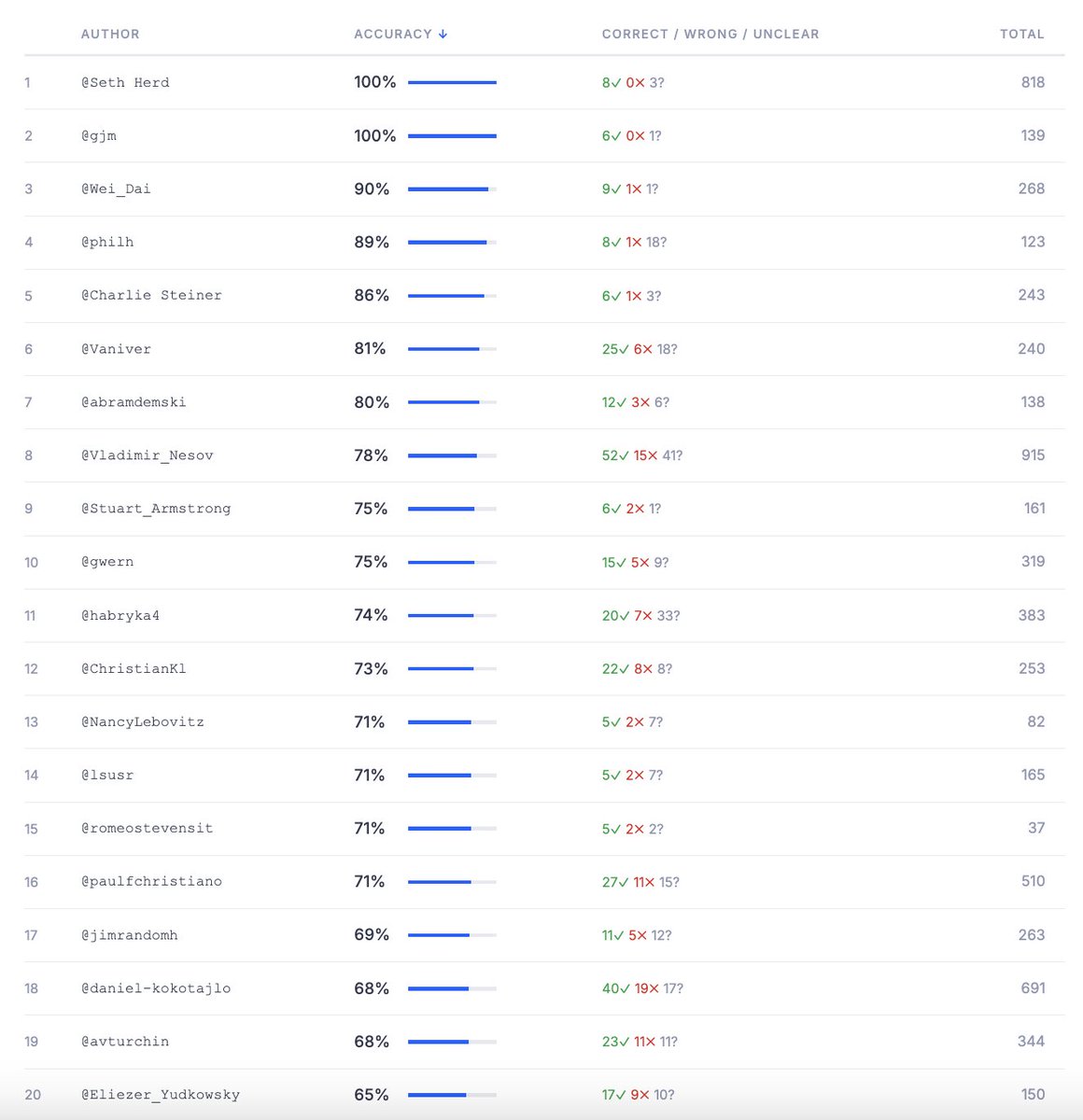This screenshot has height=1120, width=1083.
Task: Select @abramdemski author name
Action: [x=134, y=402]
